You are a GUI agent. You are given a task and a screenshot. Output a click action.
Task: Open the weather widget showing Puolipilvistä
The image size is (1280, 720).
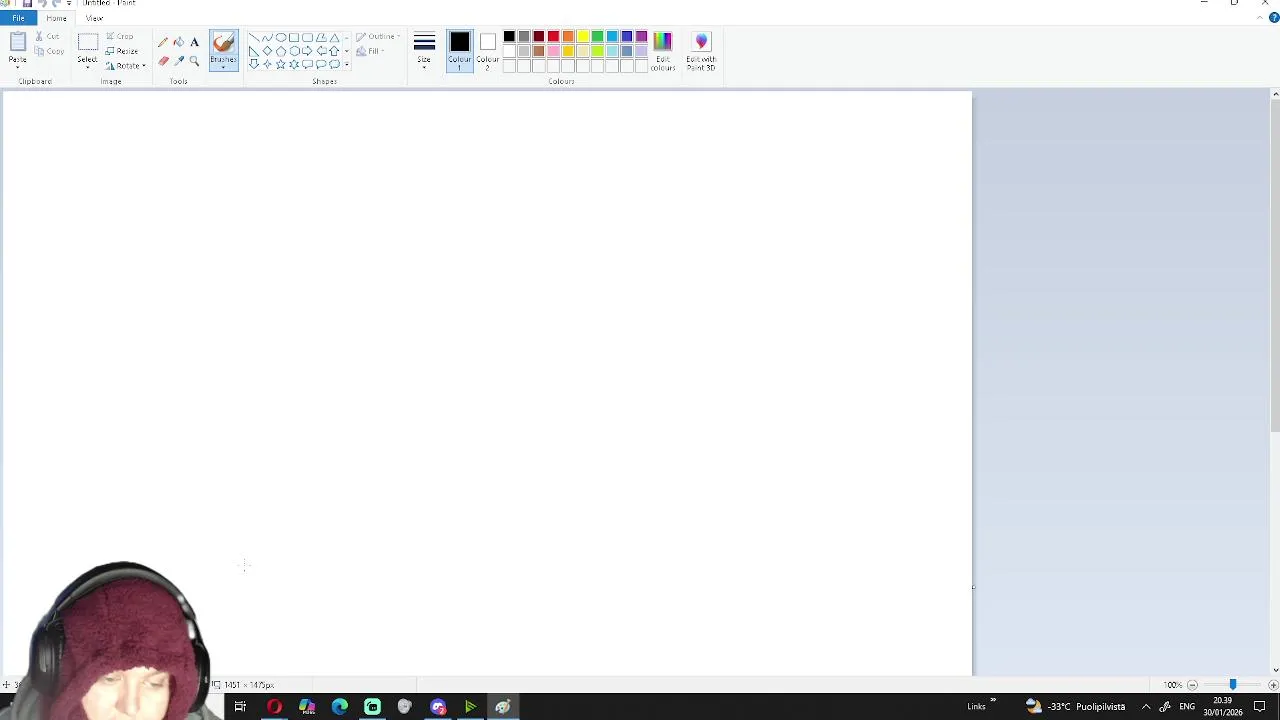1076,707
